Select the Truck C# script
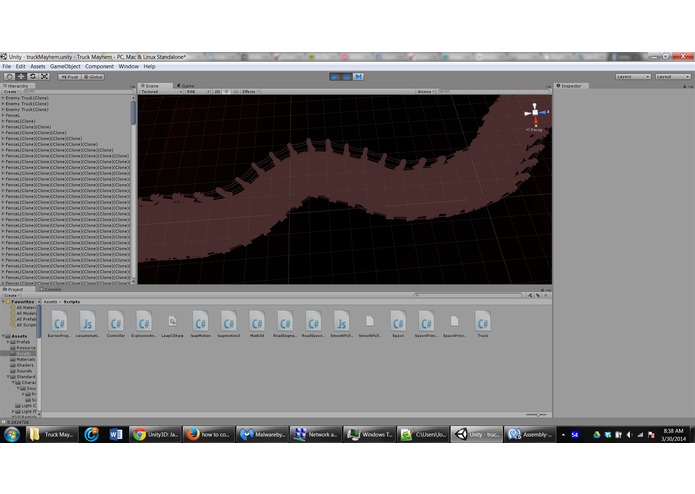The height and width of the screenshot is (494, 695). pyautogui.click(x=482, y=324)
